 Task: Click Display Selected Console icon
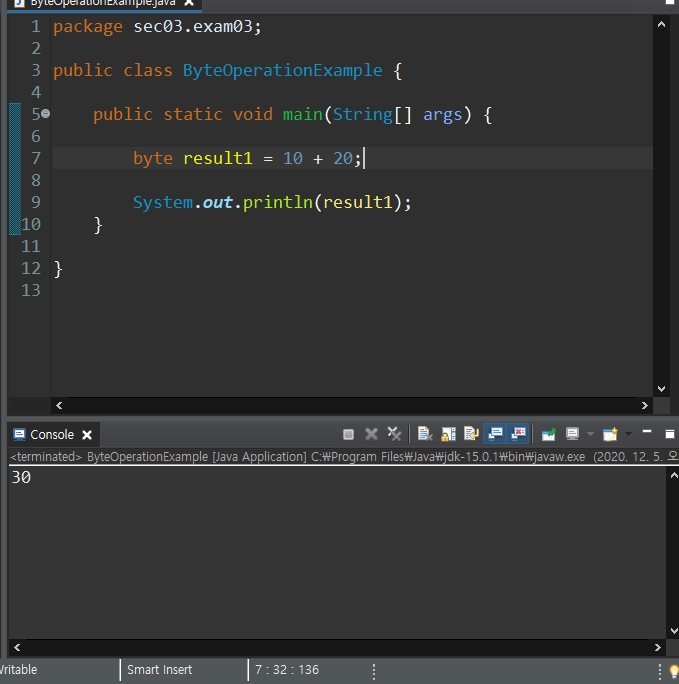coord(572,434)
